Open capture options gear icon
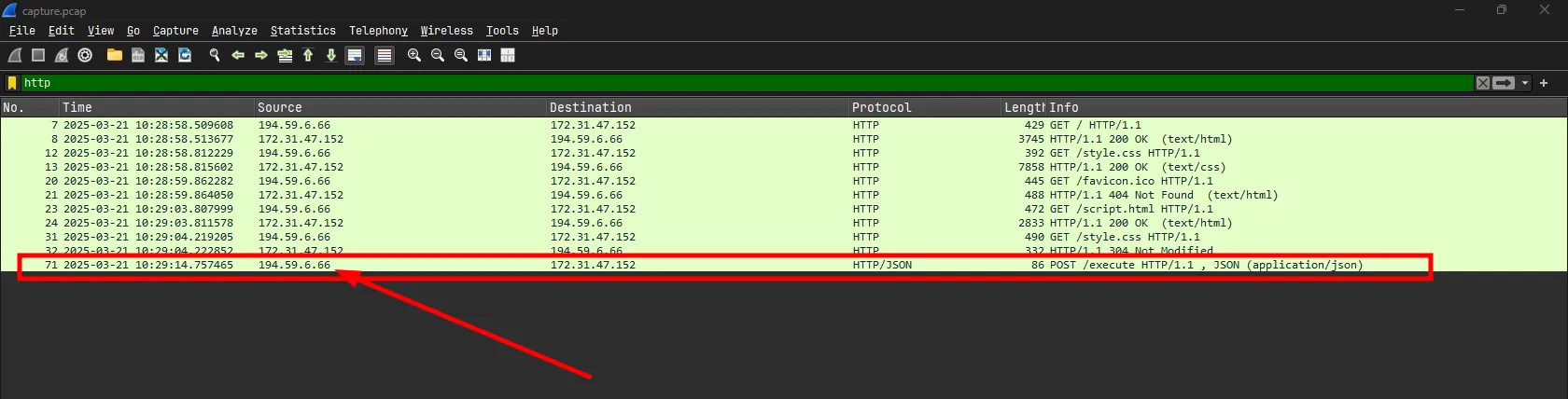The height and width of the screenshot is (399, 1568). [x=85, y=56]
